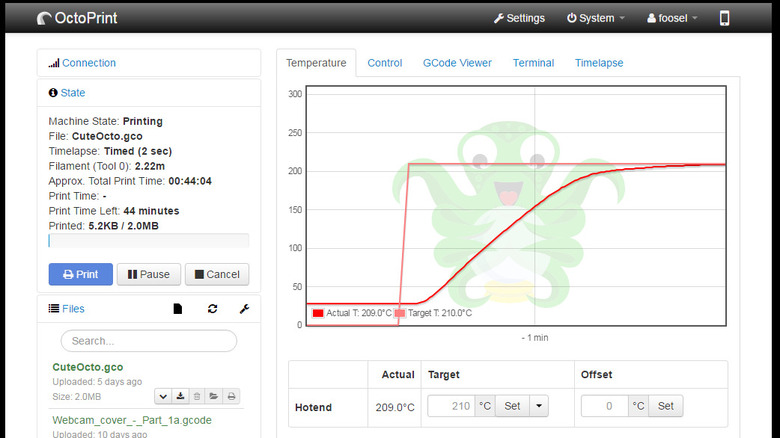
Task: Click the file Search field
Action: click(149, 341)
